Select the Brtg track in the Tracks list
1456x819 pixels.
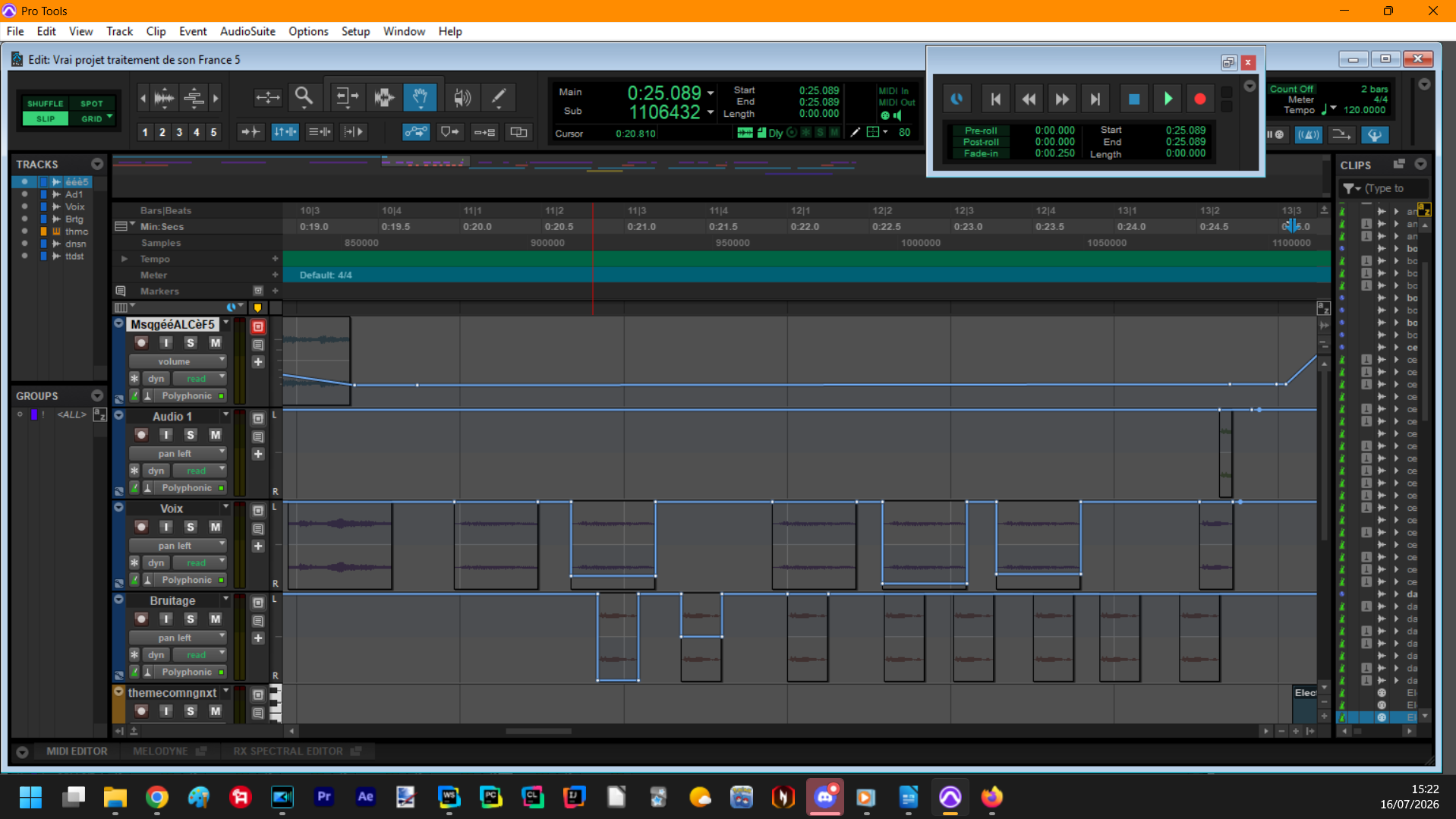click(74, 219)
